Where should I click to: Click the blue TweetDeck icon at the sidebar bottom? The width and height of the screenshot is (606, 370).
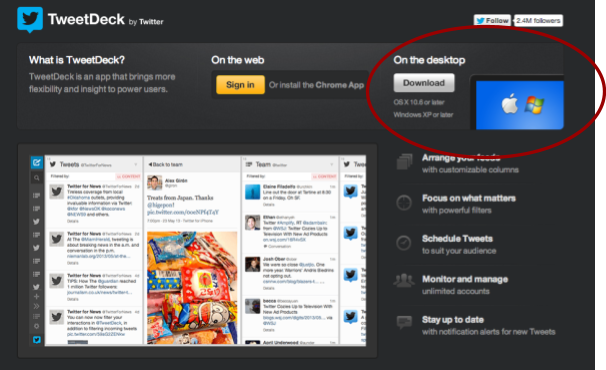36,339
